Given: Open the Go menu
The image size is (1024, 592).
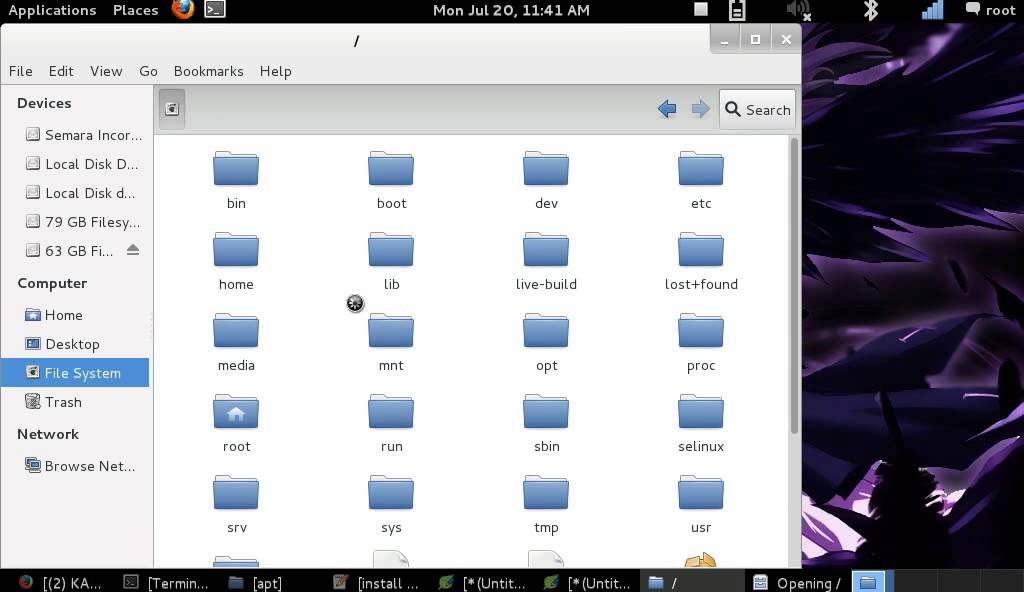Looking at the screenshot, I should tap(148, 71).
